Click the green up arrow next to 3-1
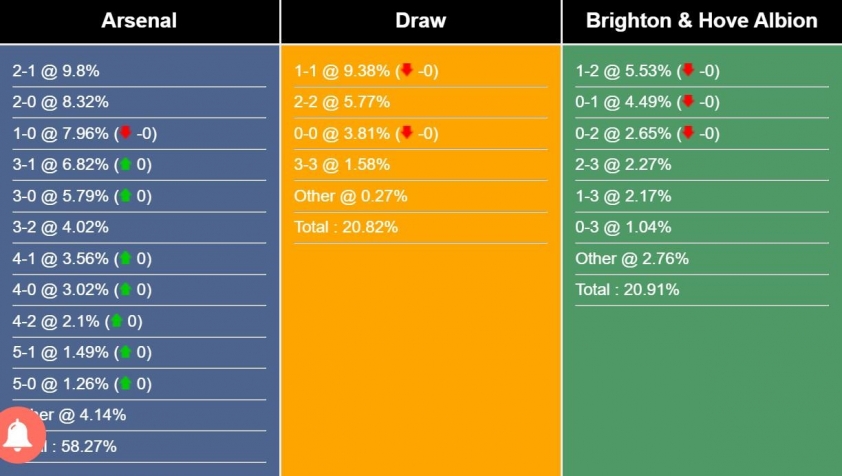This screenshot has height=476, width=842. (125, 164)
